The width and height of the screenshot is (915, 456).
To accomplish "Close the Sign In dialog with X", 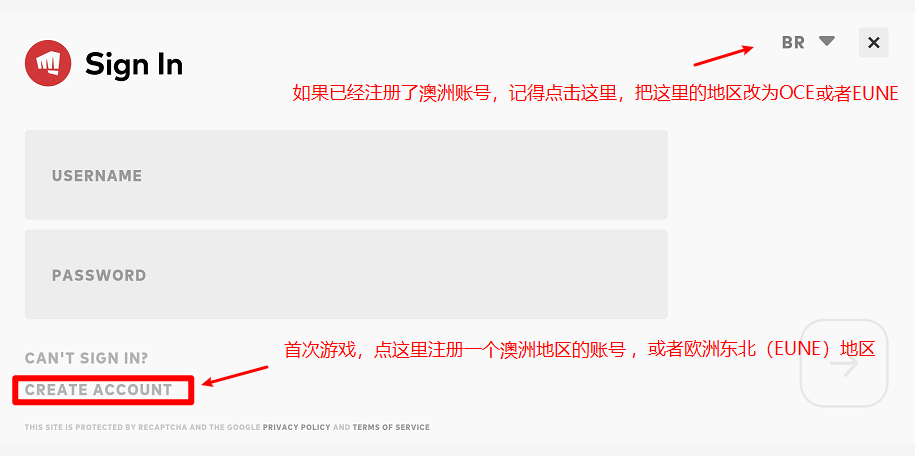I will [874, 42].
